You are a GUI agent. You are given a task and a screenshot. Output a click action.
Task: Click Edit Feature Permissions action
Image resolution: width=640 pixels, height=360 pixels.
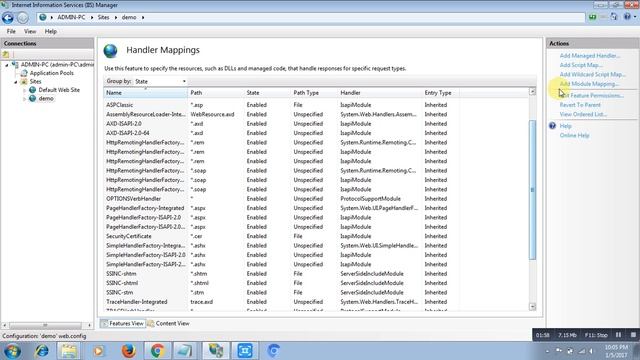[592, 96]
